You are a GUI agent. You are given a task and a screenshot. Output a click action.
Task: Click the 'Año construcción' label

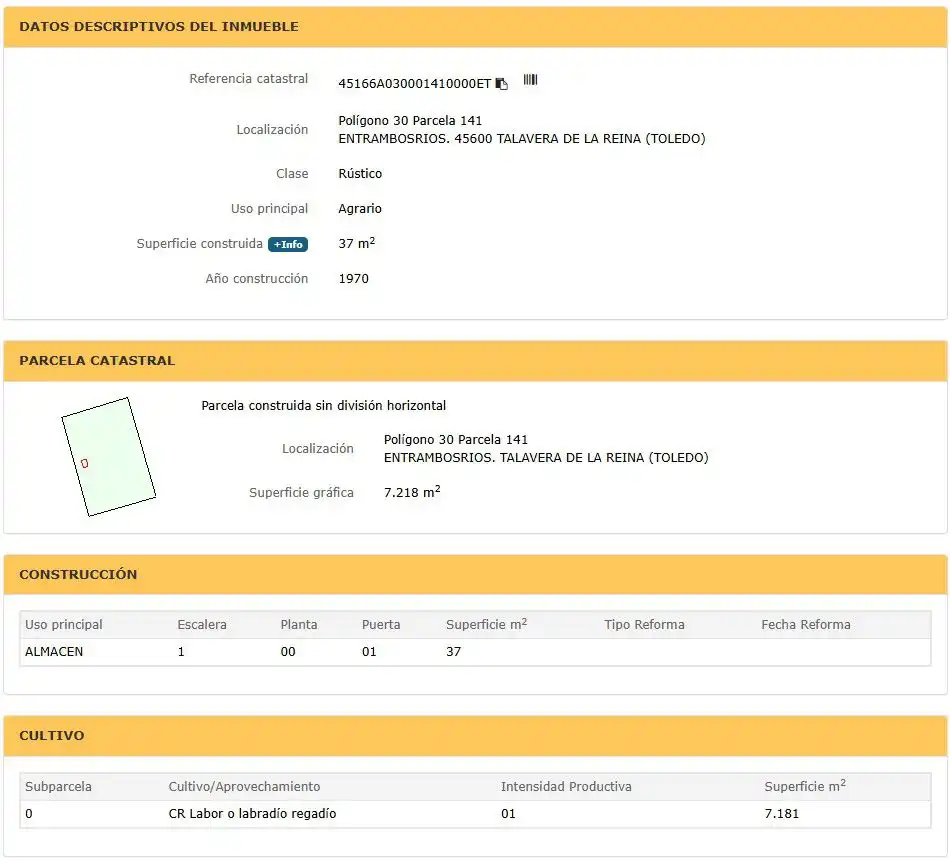click(x=256, y=279)
